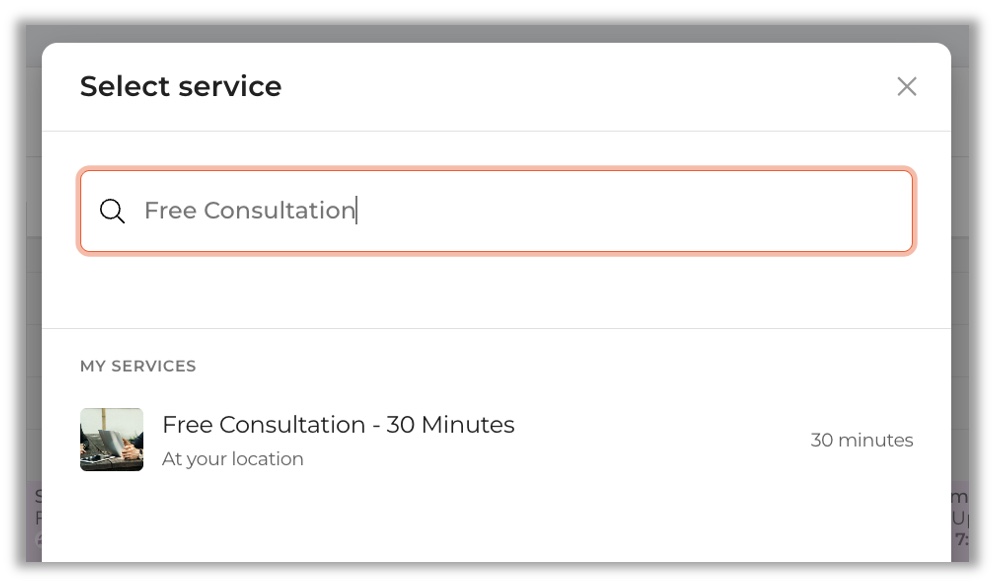Choose "Free Consultation - 30 Minutes" service title
The width and height of the screenshot is (996, 582).
(338, 425)
